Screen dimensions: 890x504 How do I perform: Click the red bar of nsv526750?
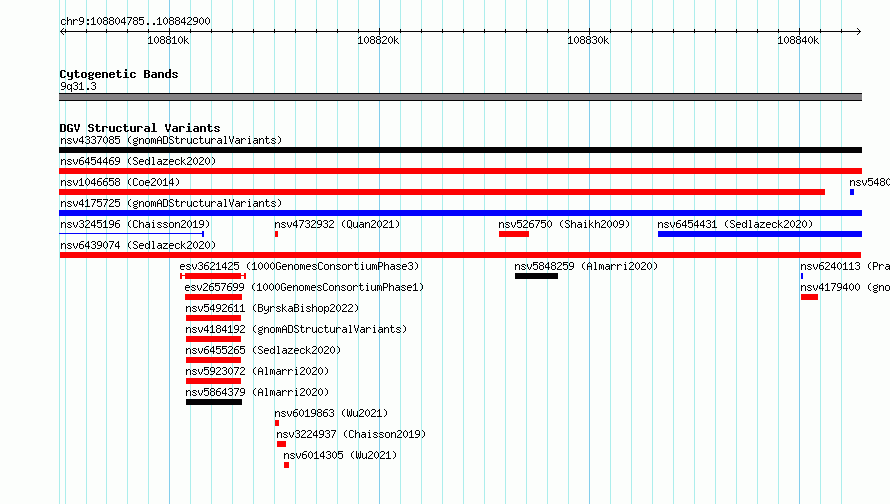tap(514, 234)
